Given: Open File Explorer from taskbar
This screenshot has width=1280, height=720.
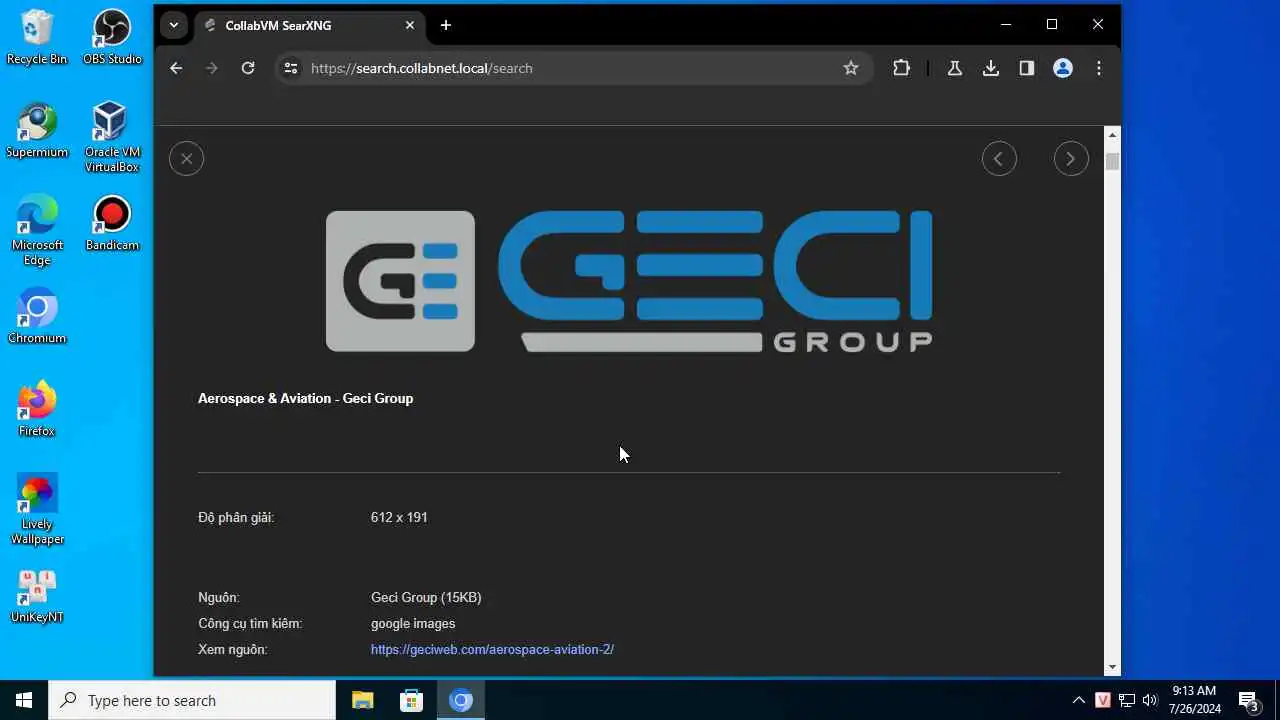Looking at the screenshot, I should tap(362, 700).
